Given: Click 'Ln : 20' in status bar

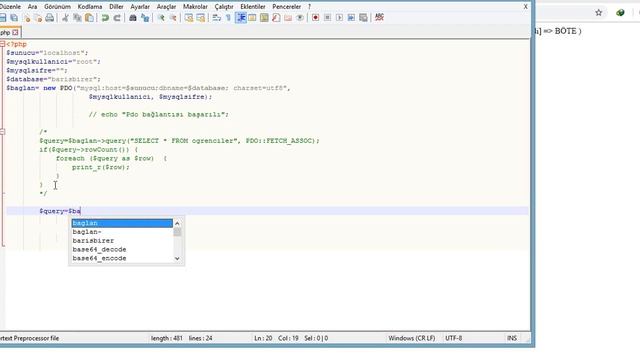Looking at the screenshot, I should 263,338.
